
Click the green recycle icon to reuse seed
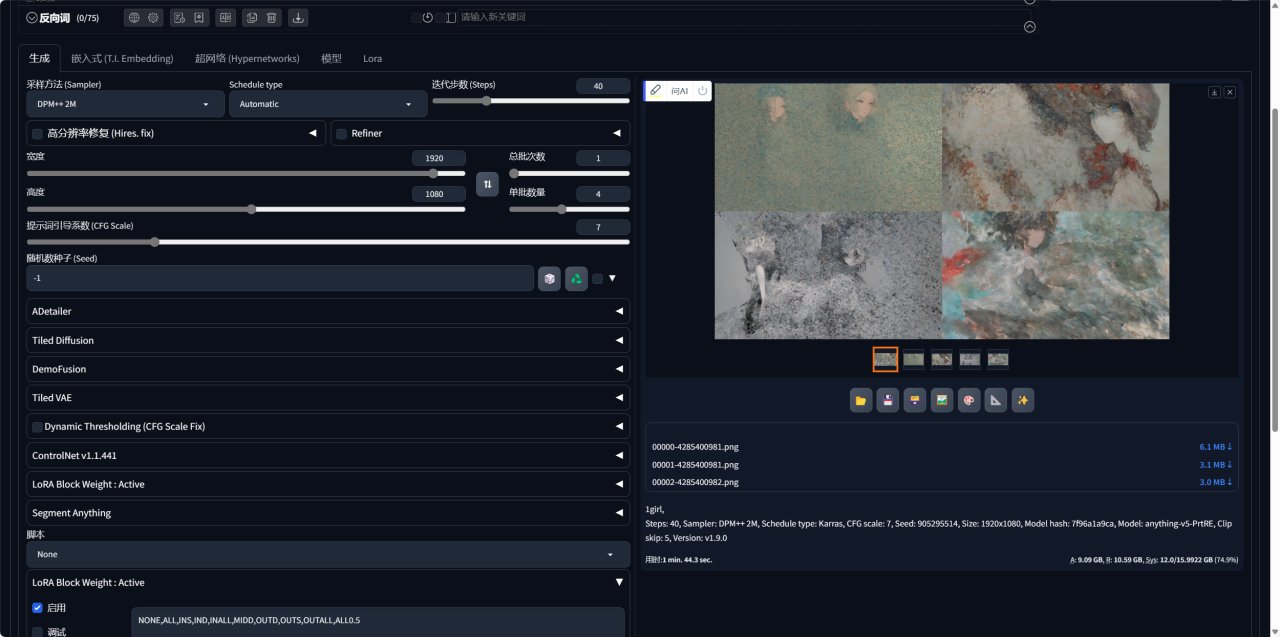[576, 279]
